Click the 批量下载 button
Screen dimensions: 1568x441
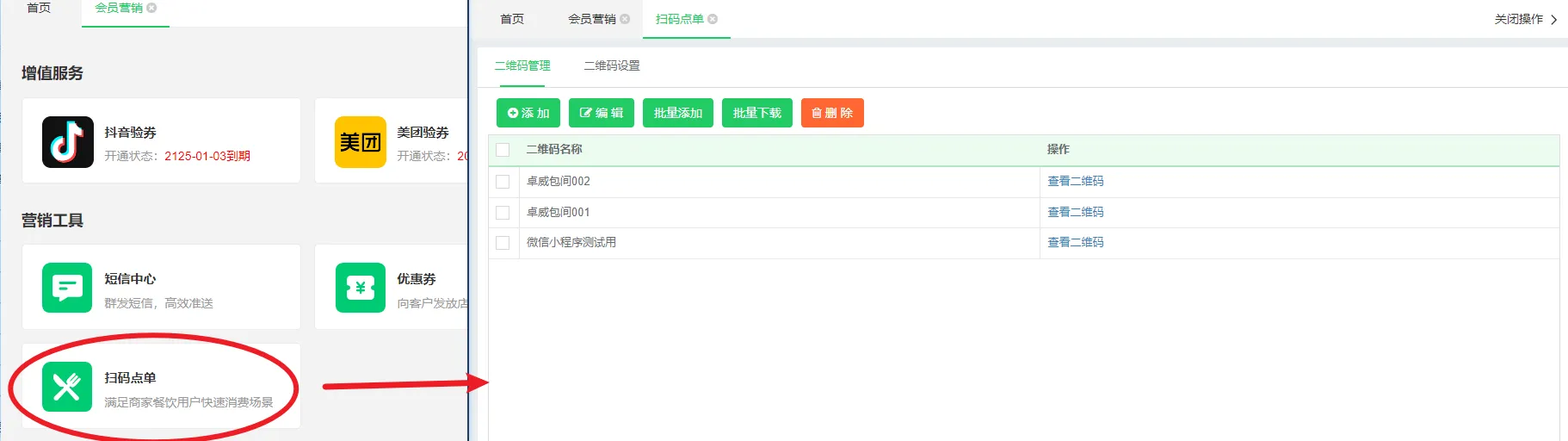(x=757, y=113)
